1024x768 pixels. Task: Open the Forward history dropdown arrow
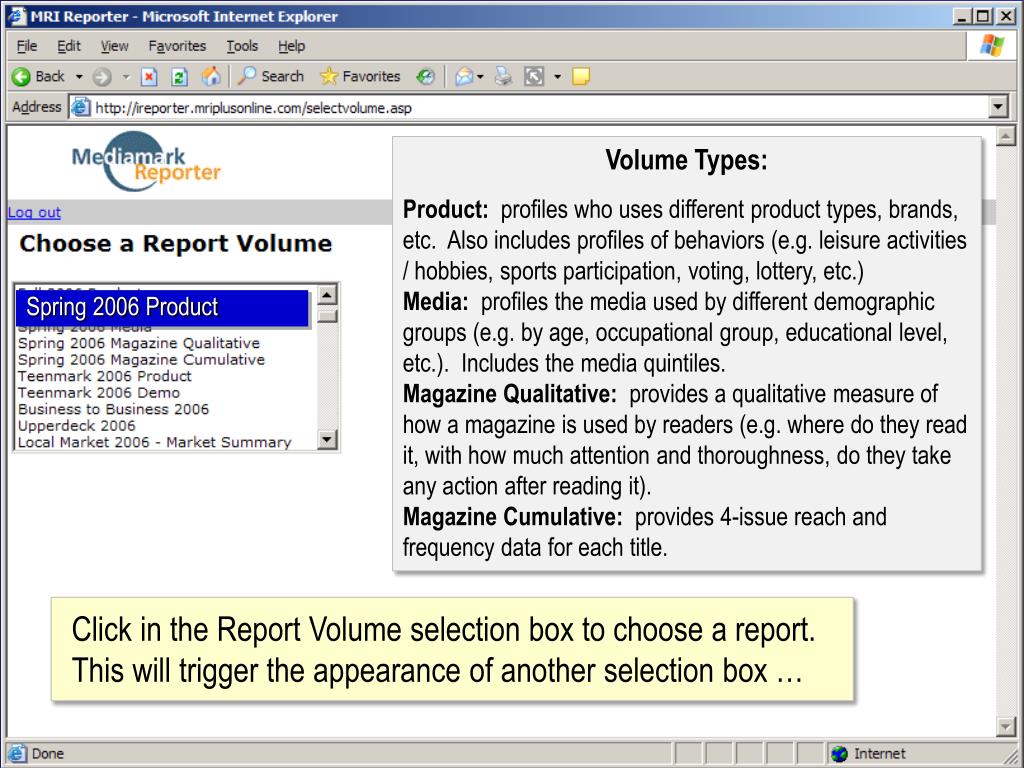tap(126, 77)
